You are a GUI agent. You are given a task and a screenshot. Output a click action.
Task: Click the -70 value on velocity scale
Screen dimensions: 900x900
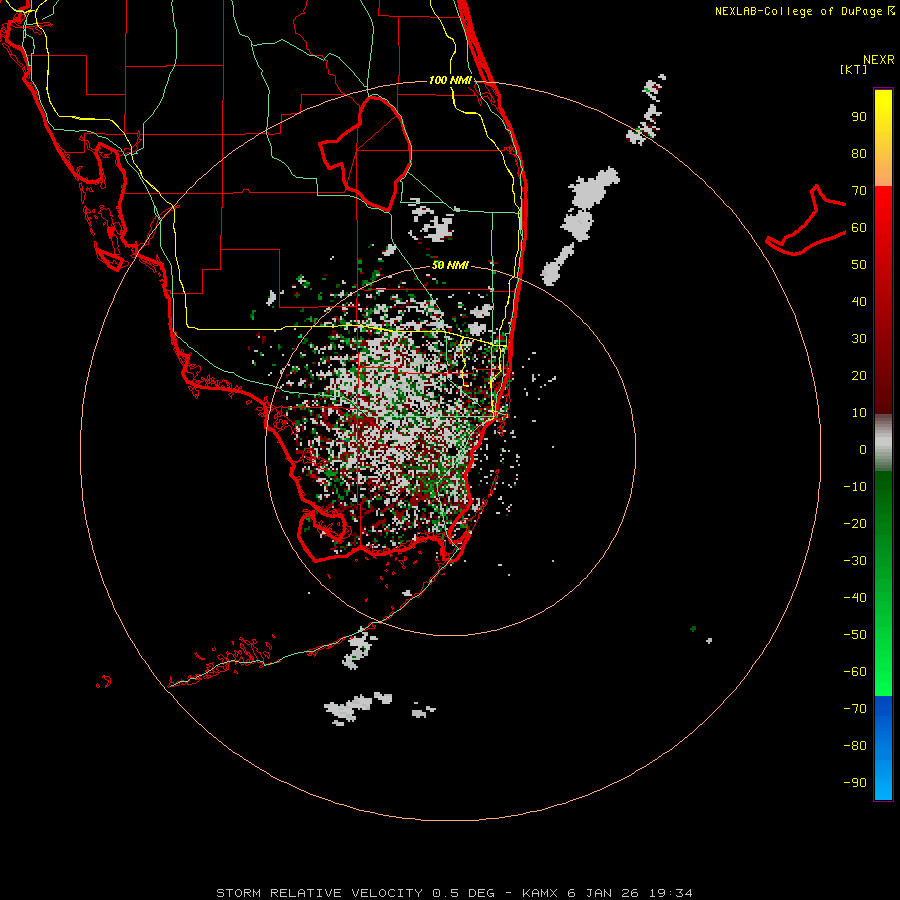pos(855,709)
